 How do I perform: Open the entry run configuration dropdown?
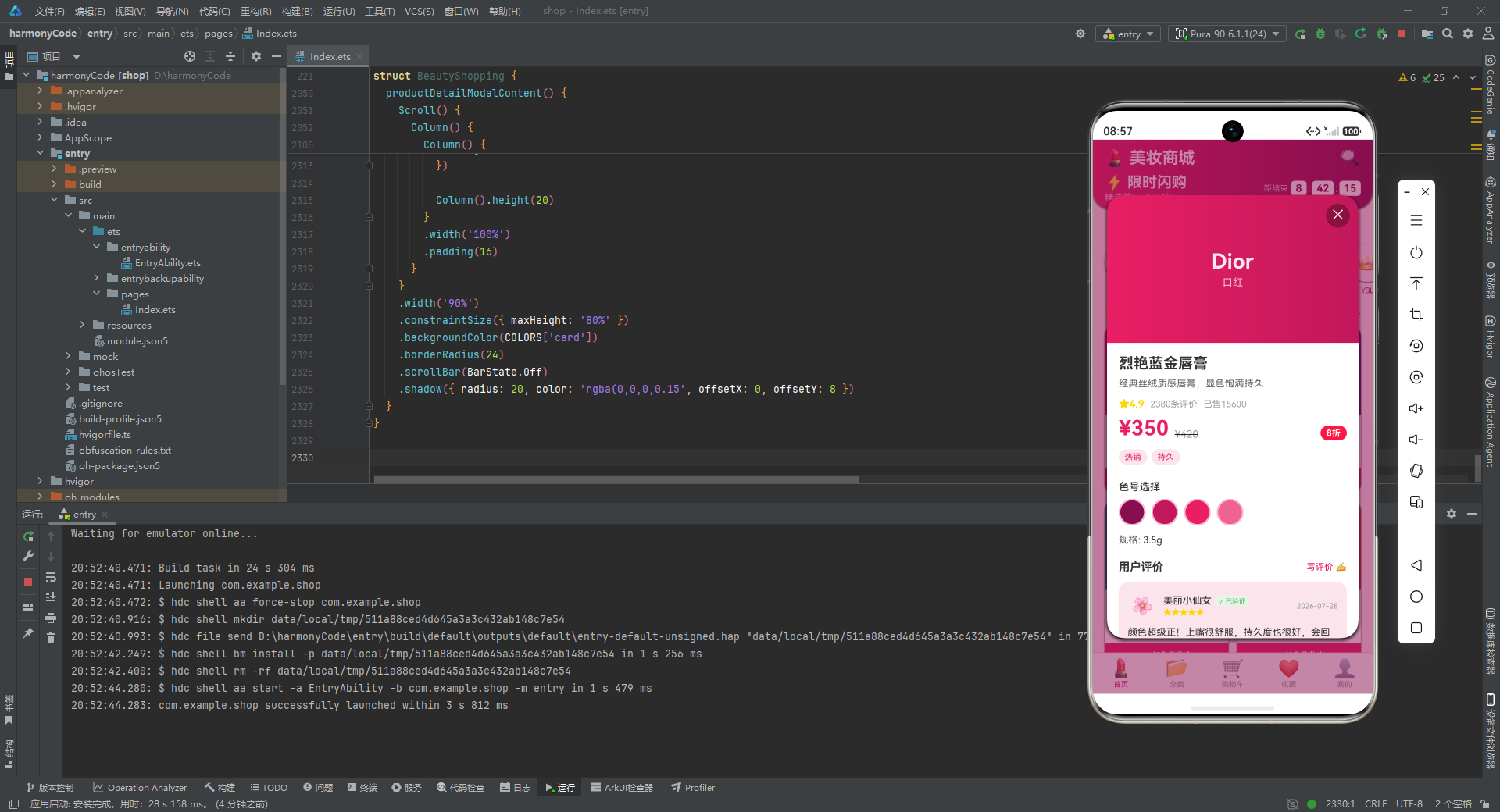(x=1128, y=34)
